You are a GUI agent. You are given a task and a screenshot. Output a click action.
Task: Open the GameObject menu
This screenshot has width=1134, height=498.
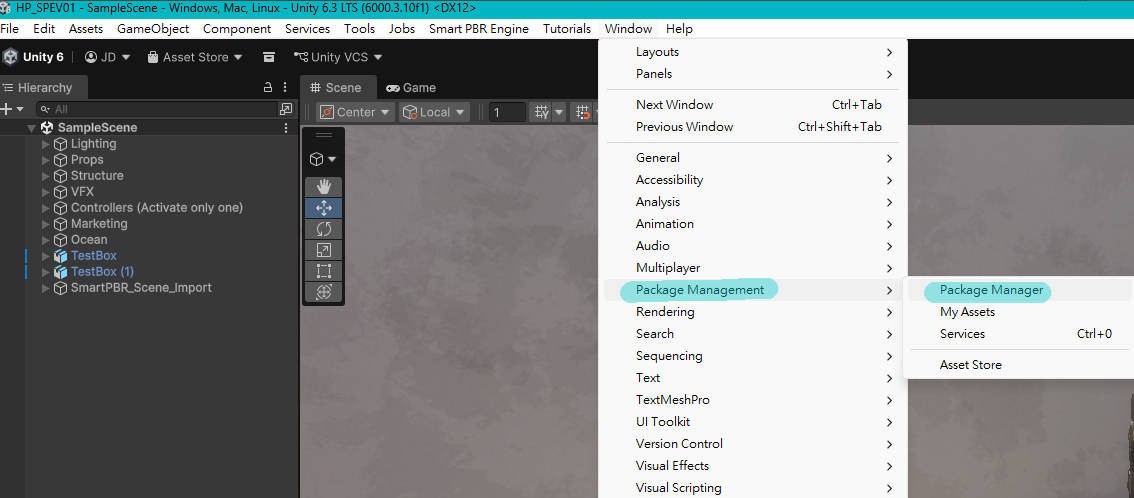153,29
